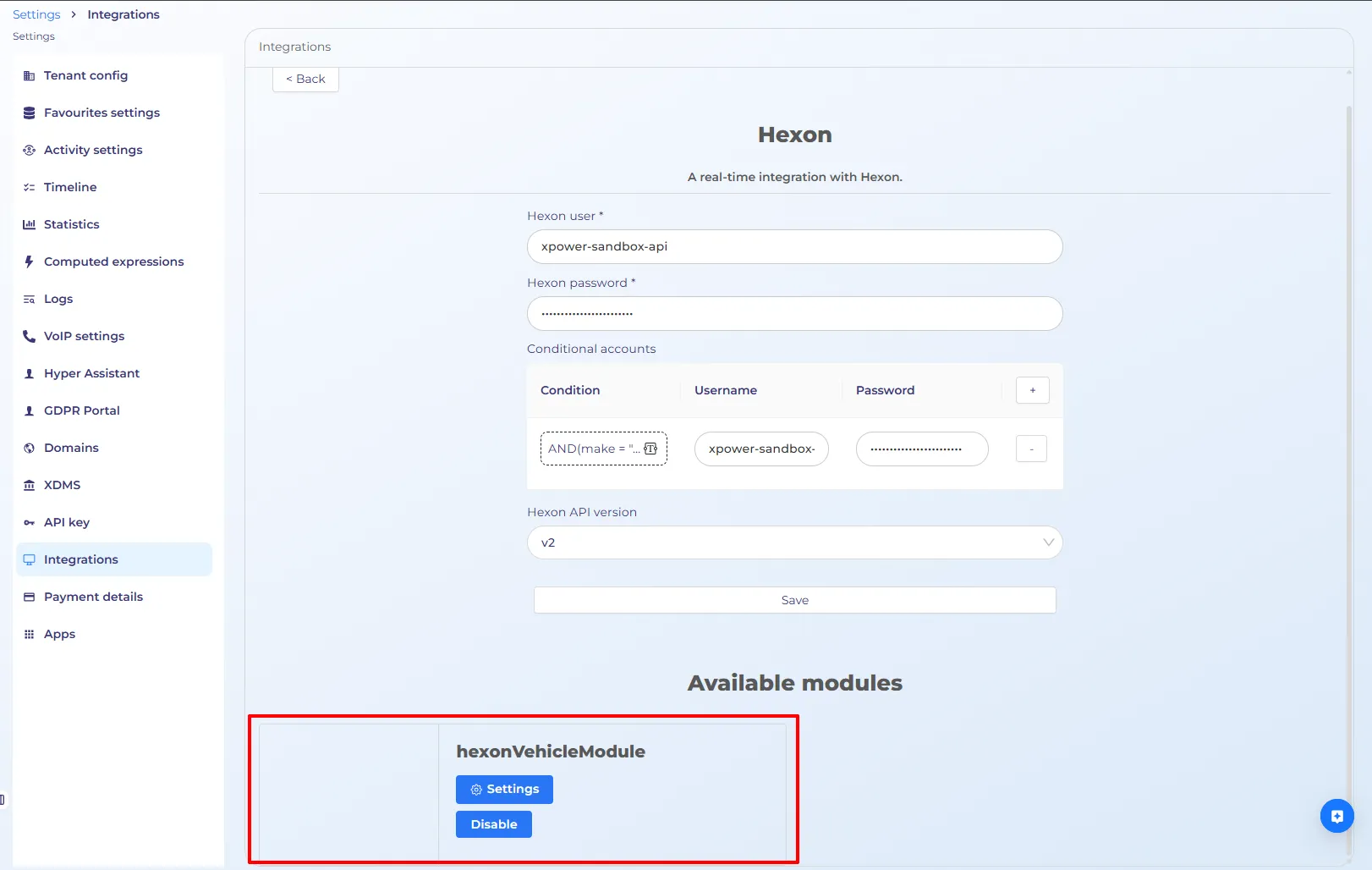Click the Hexon user input field

[794, 246]
